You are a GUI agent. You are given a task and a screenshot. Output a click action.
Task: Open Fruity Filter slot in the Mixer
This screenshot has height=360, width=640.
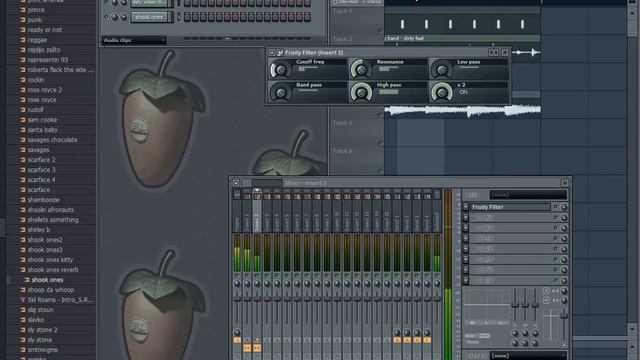pyautogui.click(x=510, y=207)
